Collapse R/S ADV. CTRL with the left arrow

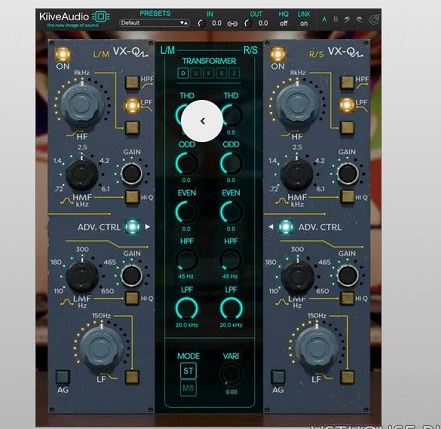271,227
